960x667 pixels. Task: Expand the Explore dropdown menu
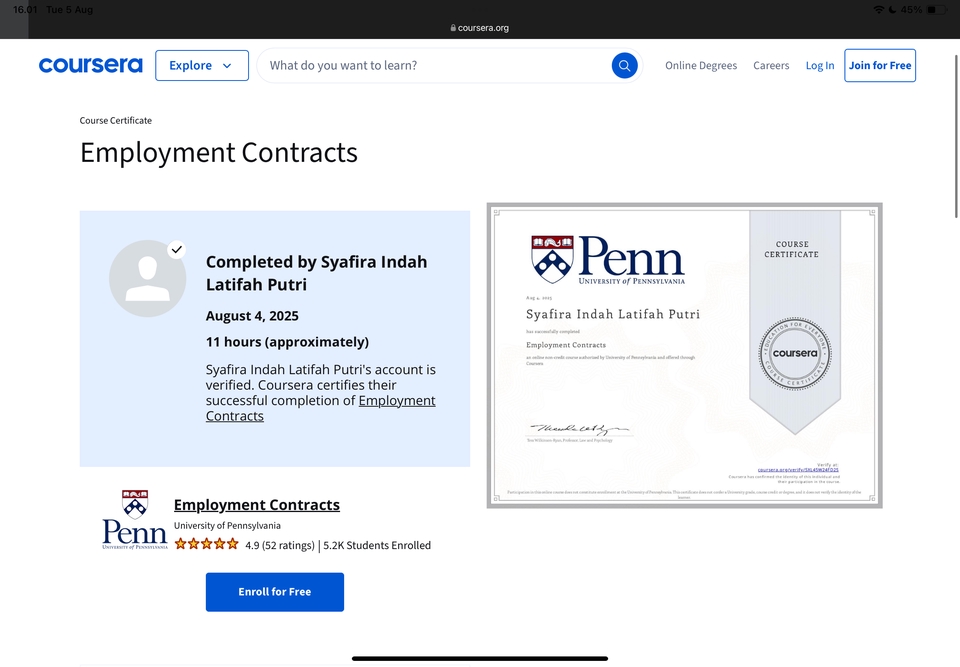(x=201, y=66)
